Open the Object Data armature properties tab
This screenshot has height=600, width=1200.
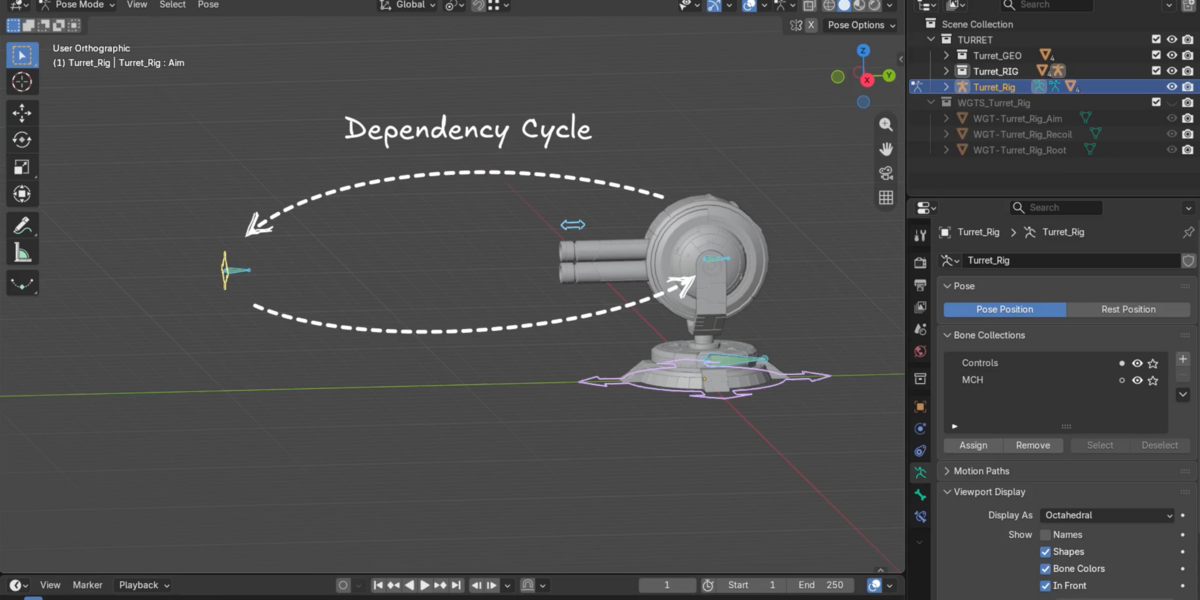click(x=920, y=472)
